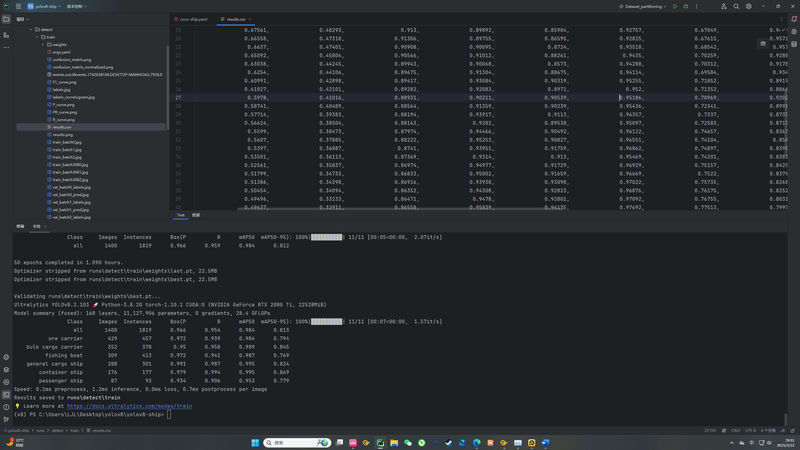
Task: Select the local terminal session tab
Action: [37, 227]
